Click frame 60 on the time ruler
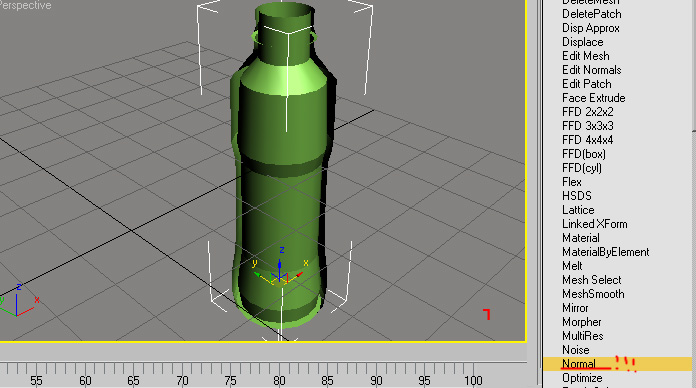696x388 pixels. tap(85, 380)
